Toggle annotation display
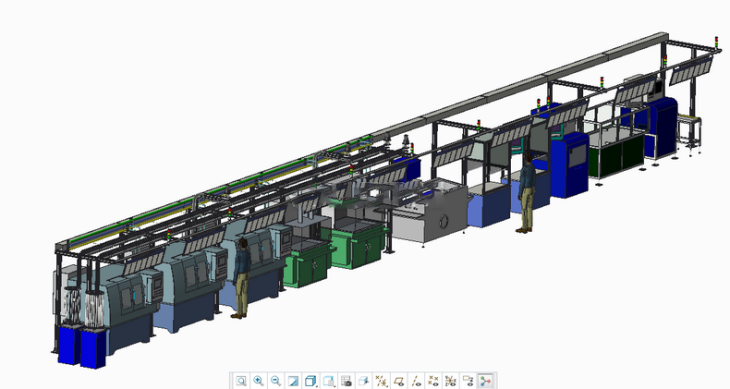This screenshot has width=730, height=389. click(468, 381)
